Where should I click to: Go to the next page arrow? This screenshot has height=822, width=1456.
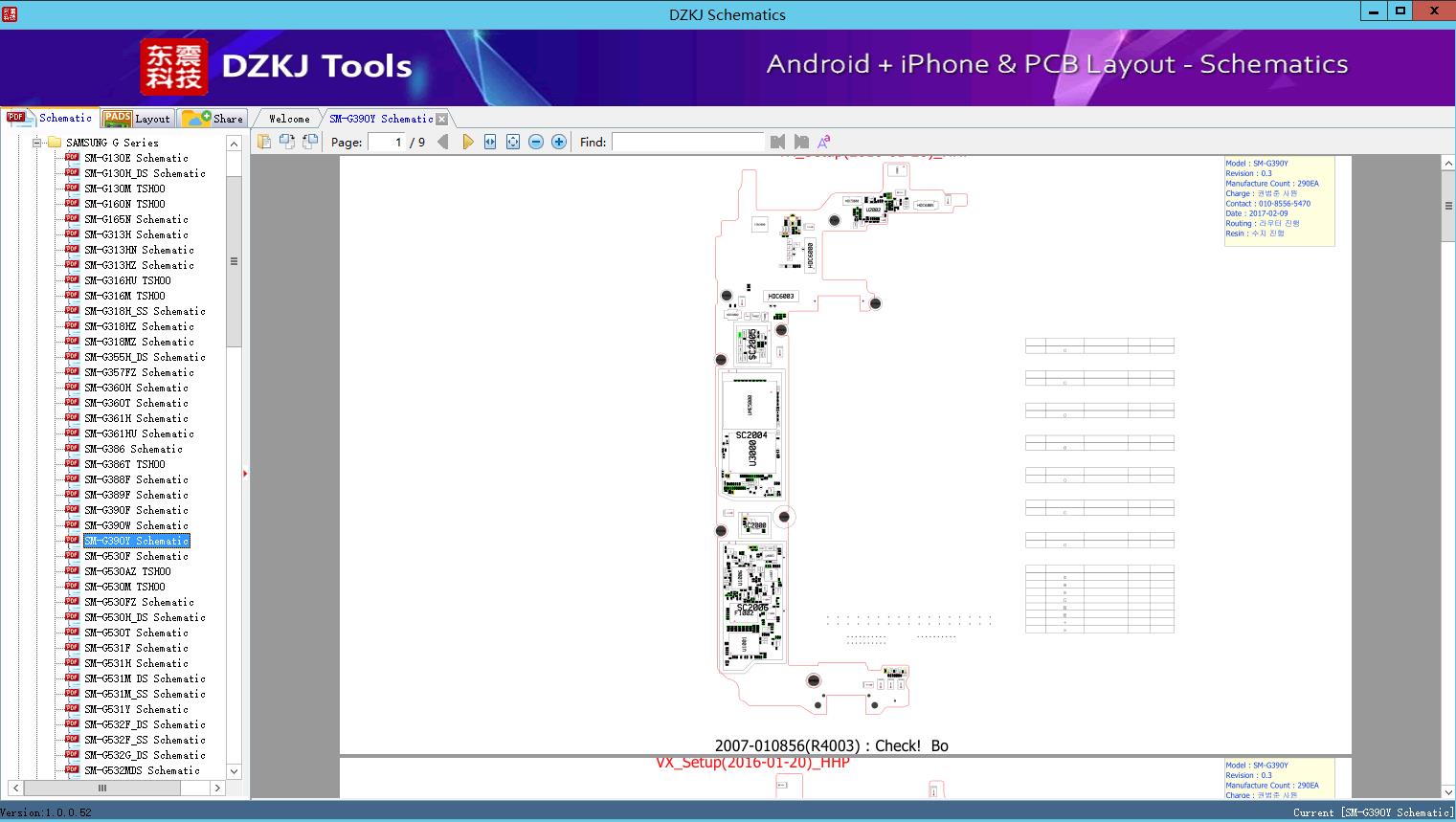(468, 142)
